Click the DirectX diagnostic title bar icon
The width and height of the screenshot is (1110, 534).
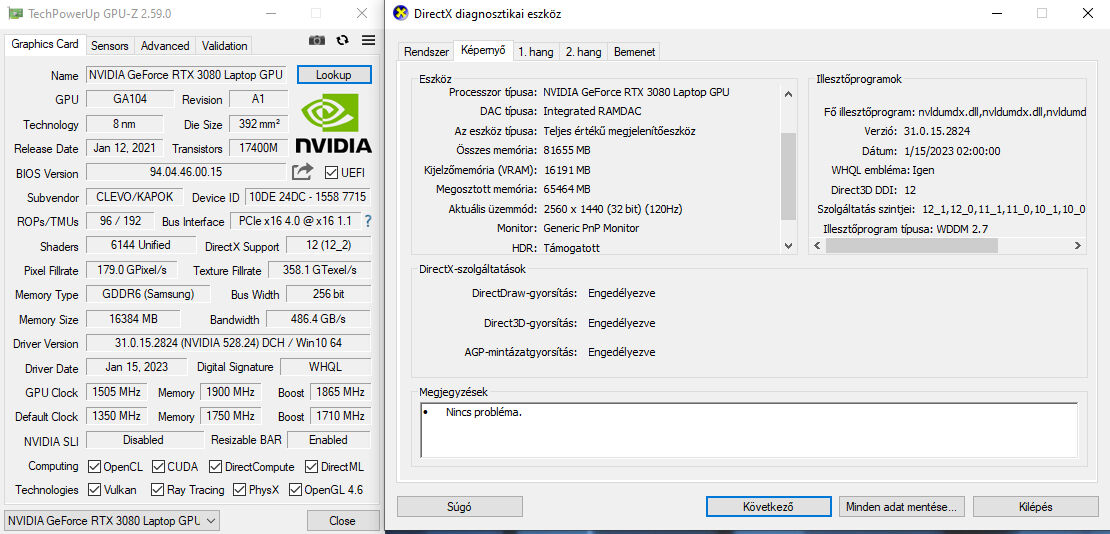coord(401,13)
